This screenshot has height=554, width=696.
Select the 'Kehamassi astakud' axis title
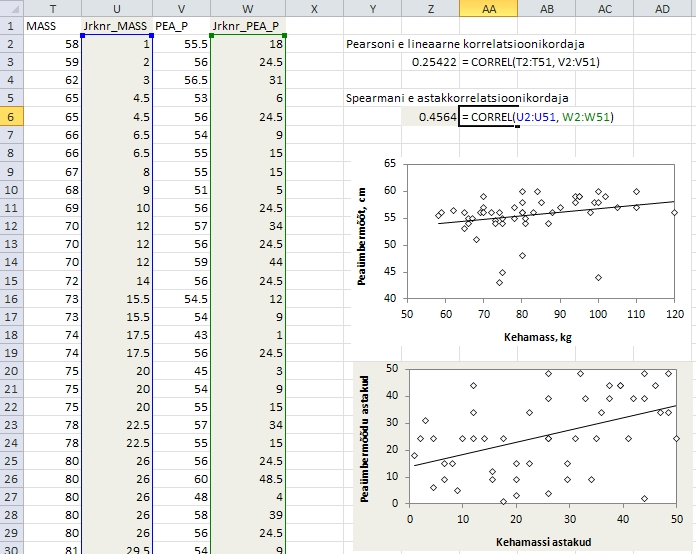(x=542, y=543)
